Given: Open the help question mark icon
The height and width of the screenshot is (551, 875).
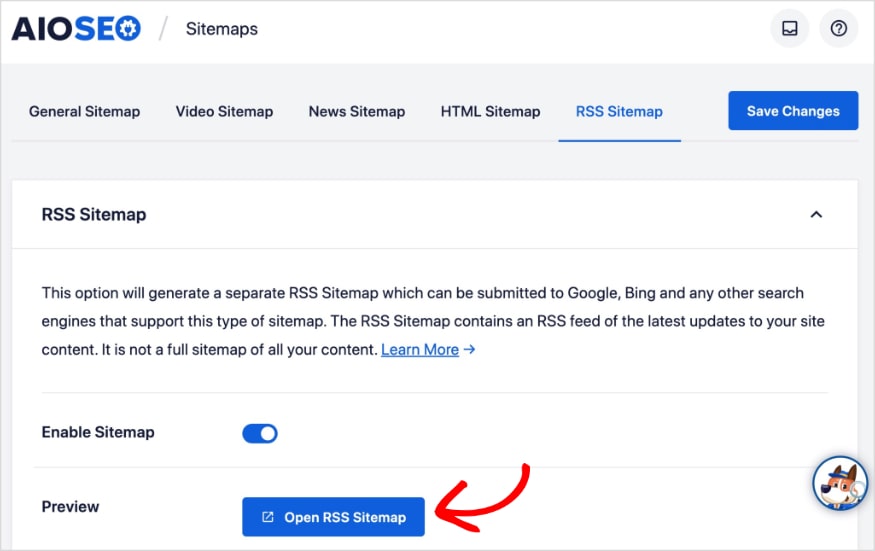Looking at the screenshot, I should click(838, 28).
